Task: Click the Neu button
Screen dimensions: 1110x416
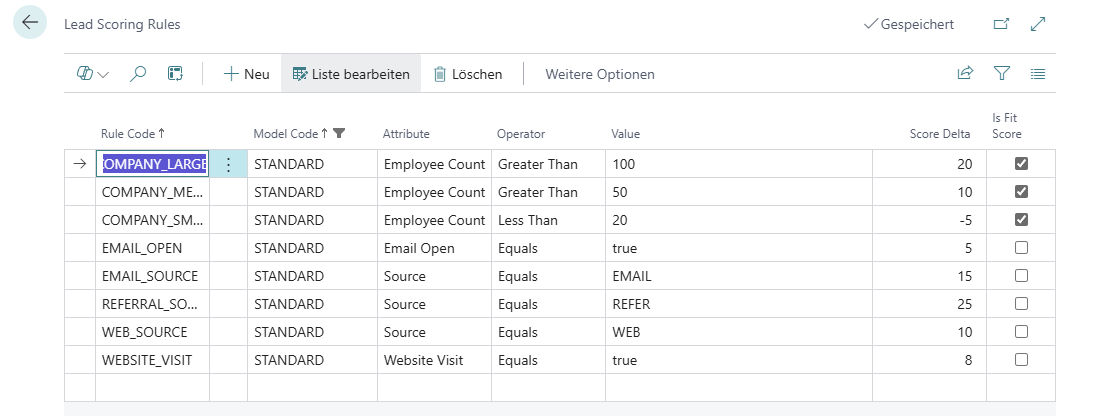Action: click(246, 74)
